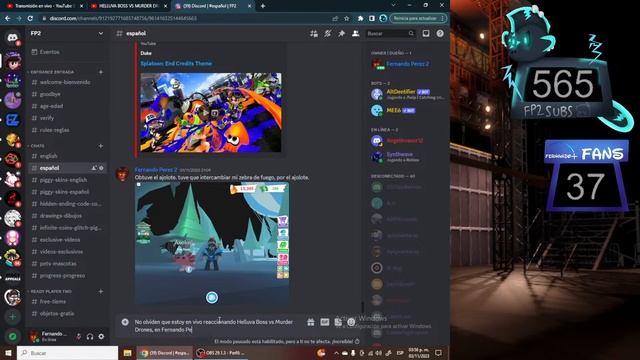The image size is (640, 360).
Task: Open the verify channel
Action: click(x=67, y=118)
